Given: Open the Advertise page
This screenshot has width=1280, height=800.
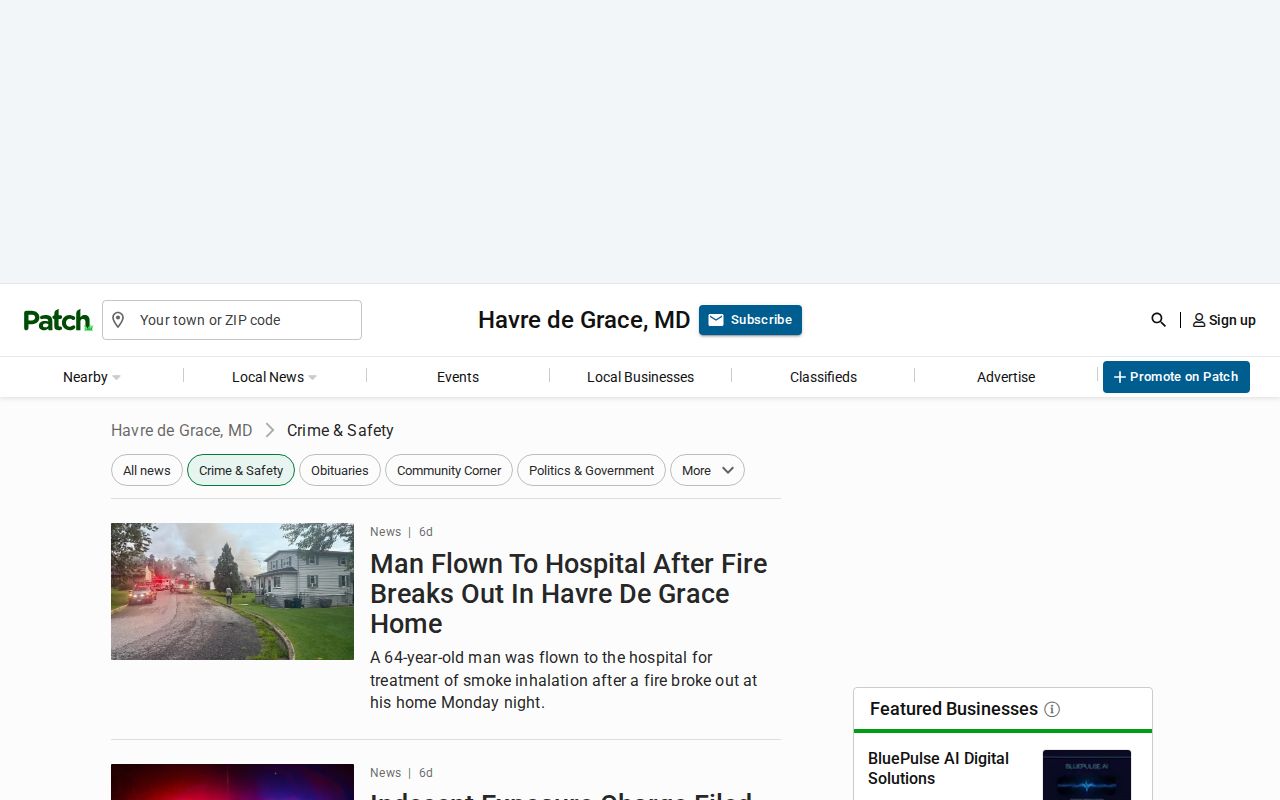Looking at the screenshot, I should 1006,377.
